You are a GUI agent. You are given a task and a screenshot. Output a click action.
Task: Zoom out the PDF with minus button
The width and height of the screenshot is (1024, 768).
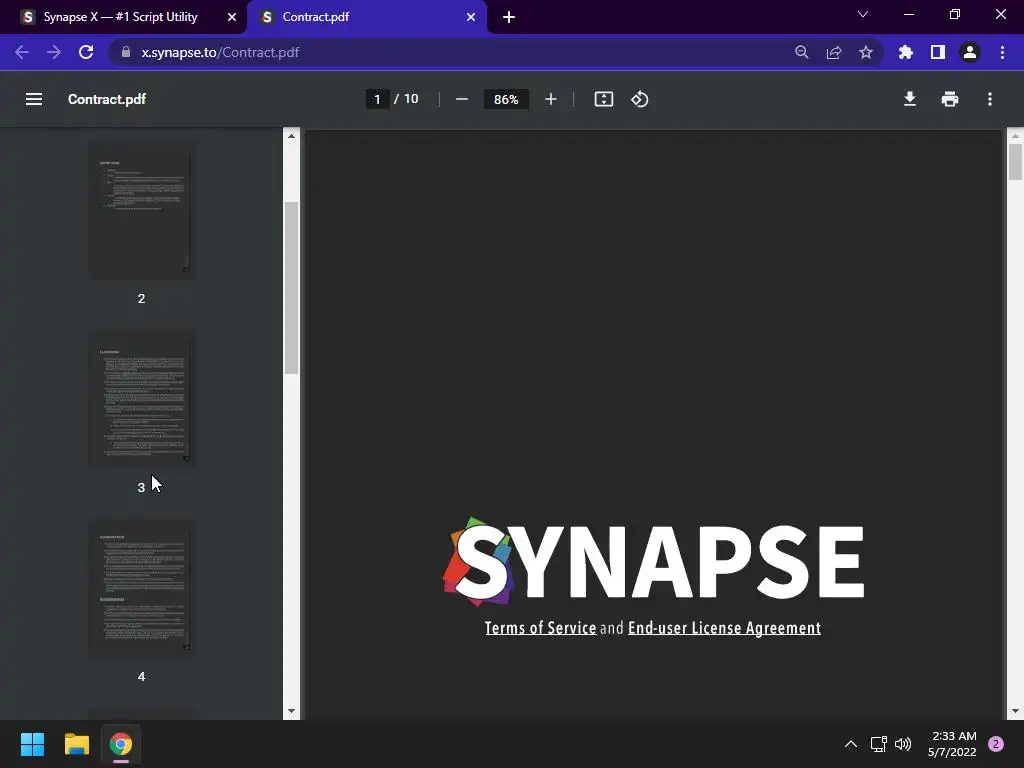462,99
